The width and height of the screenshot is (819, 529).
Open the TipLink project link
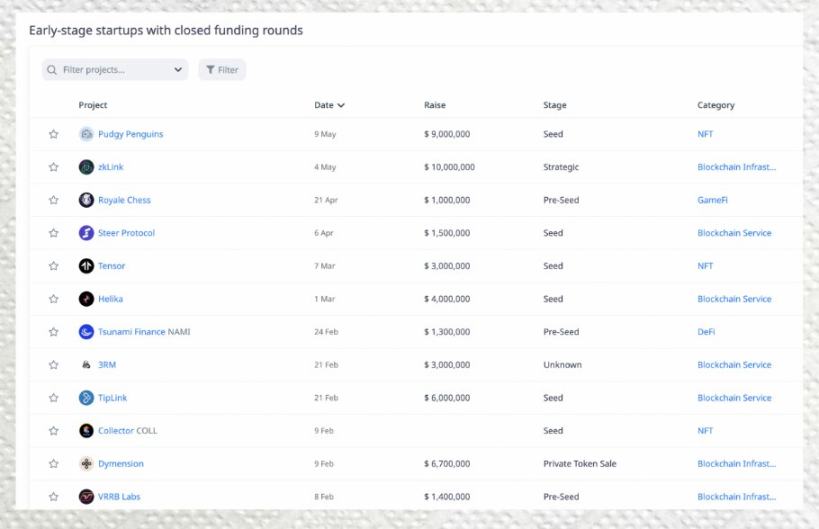click(112, 397)
